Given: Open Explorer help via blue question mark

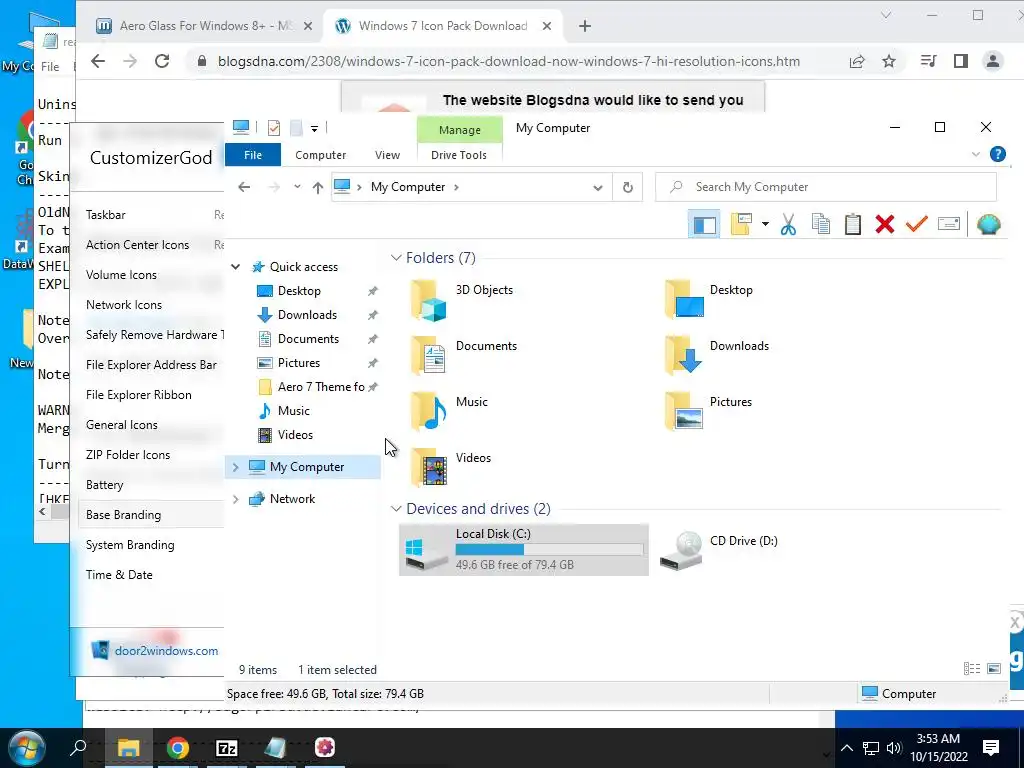Looking at the screenshot, I should point(997,154).
